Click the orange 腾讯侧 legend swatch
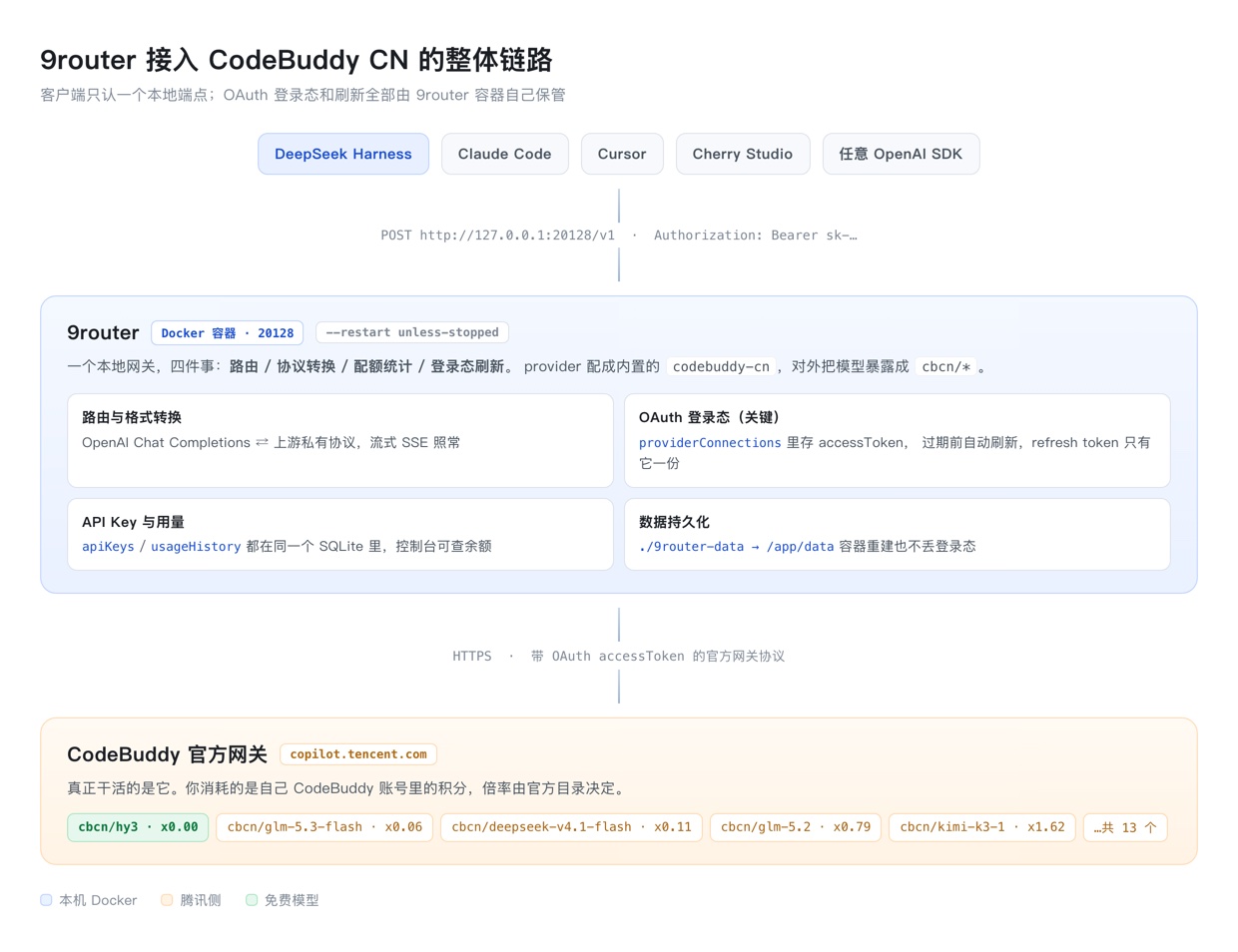Image resolution: width=1238 pixels, height=952 pixels. coord(167,900)
